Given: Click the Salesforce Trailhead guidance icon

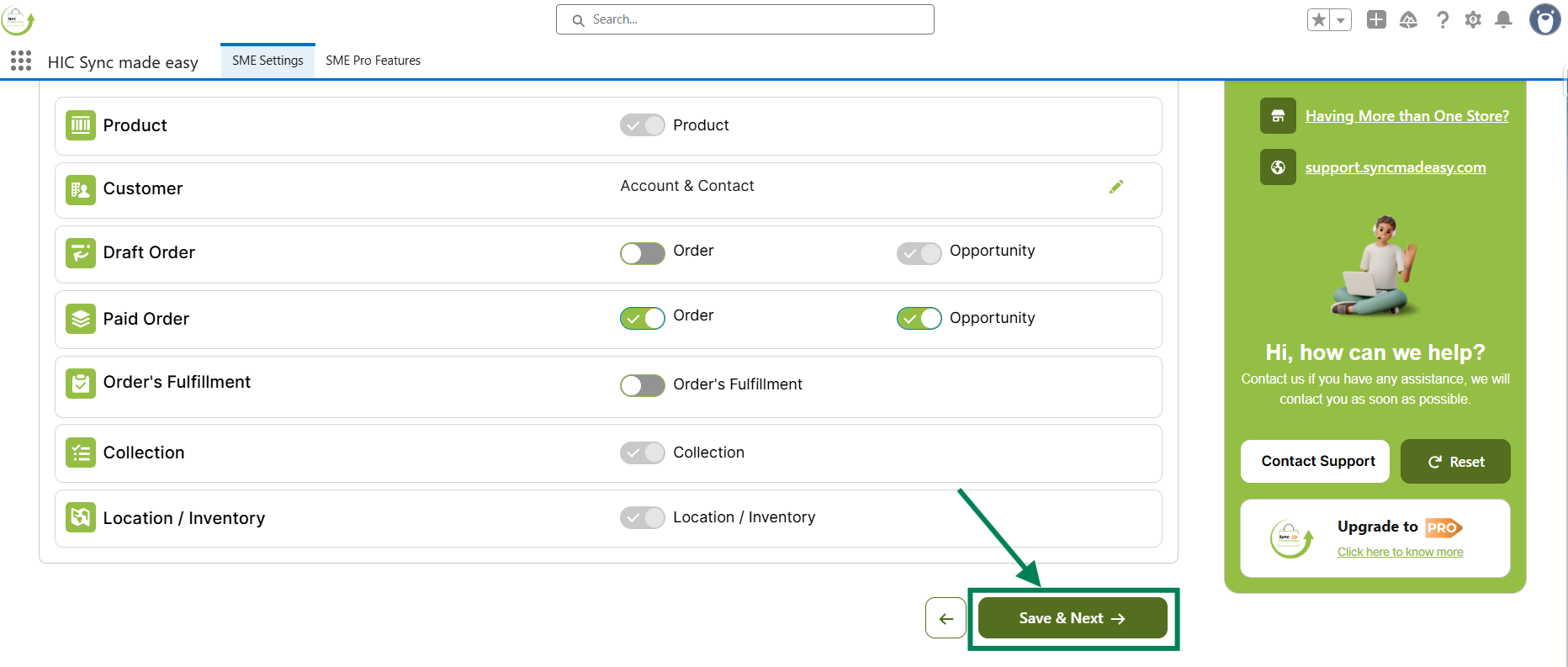Looking at the screenshot, I should click(1408, 19).
